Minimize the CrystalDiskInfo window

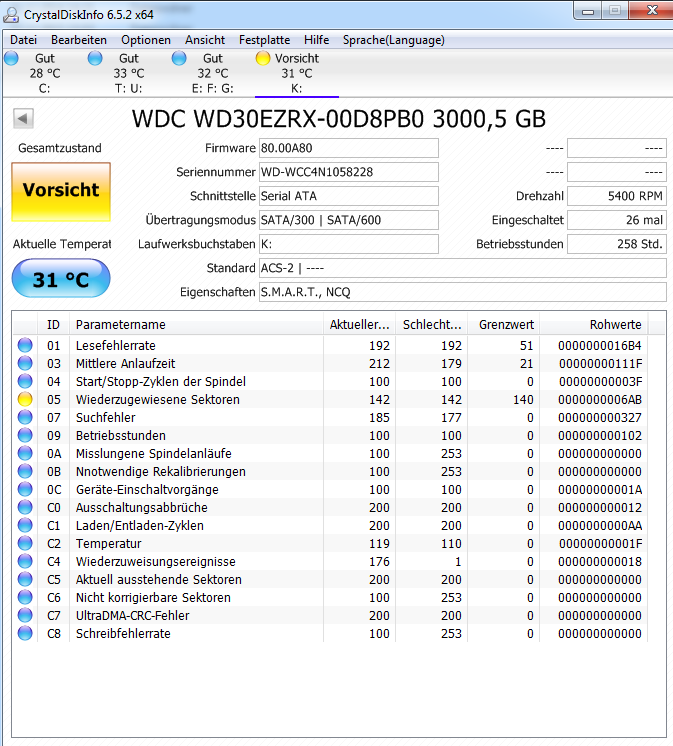click(588, 11)
